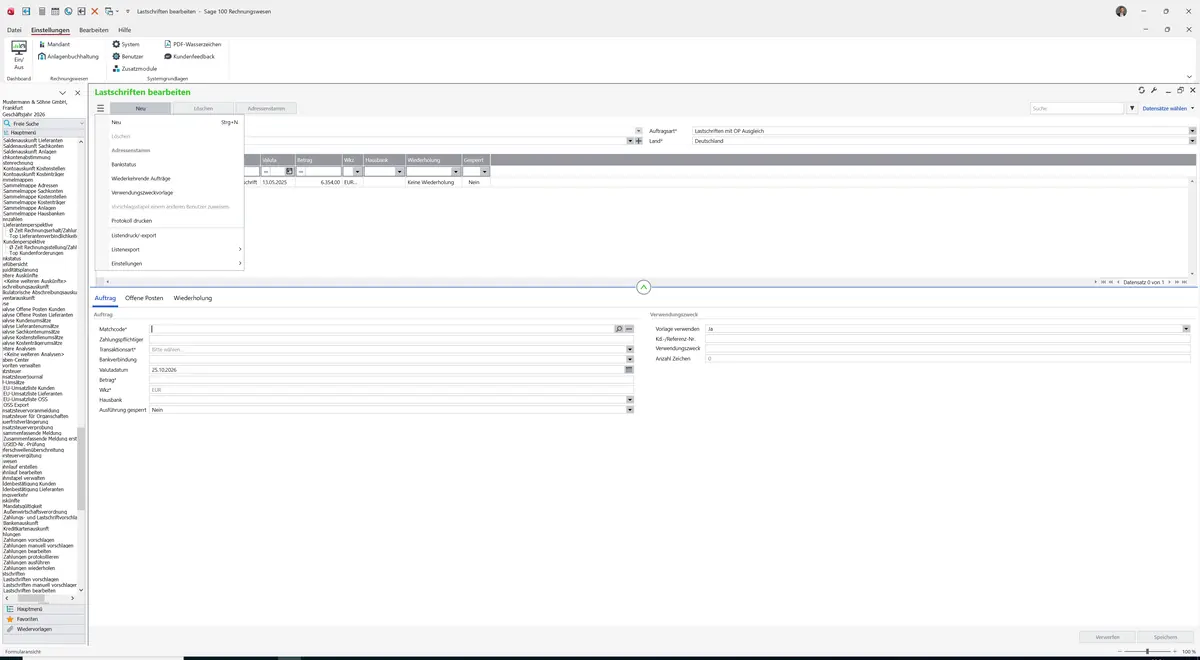
Task: Open the Hausbank dropdown
Action: [630, 400]
